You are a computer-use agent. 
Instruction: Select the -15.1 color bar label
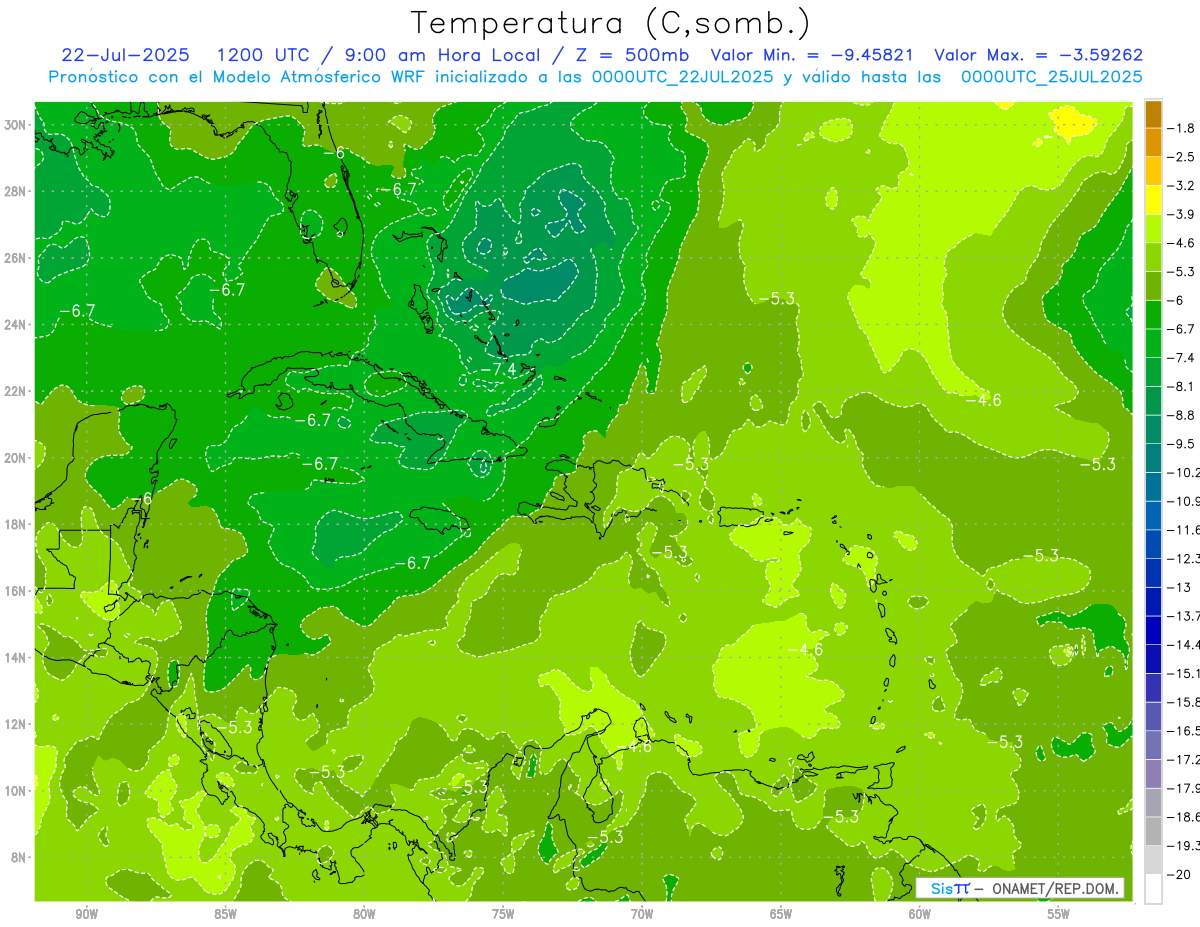(x=1184, y=673)
